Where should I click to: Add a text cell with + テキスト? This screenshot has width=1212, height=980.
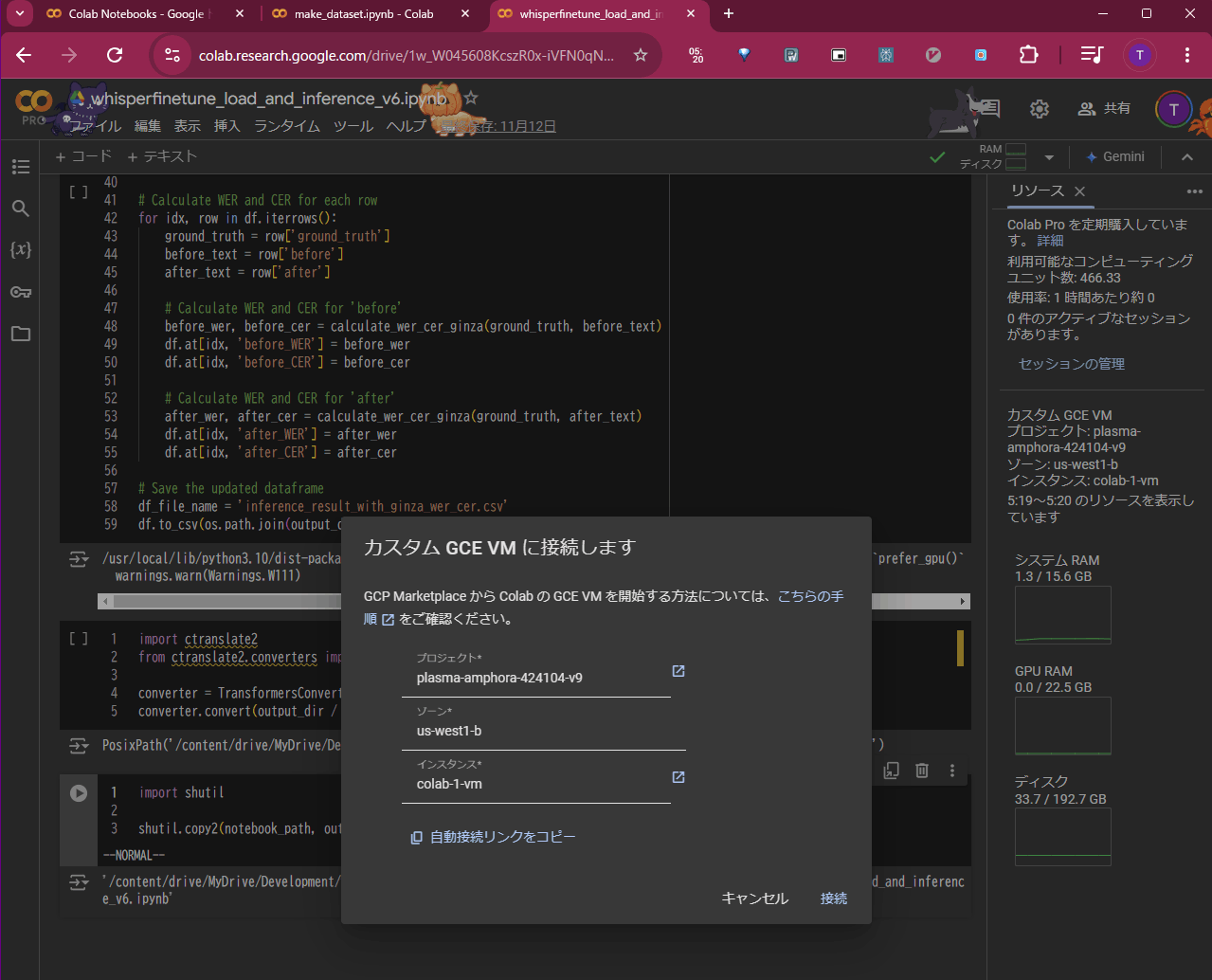(x=162, y=156)
